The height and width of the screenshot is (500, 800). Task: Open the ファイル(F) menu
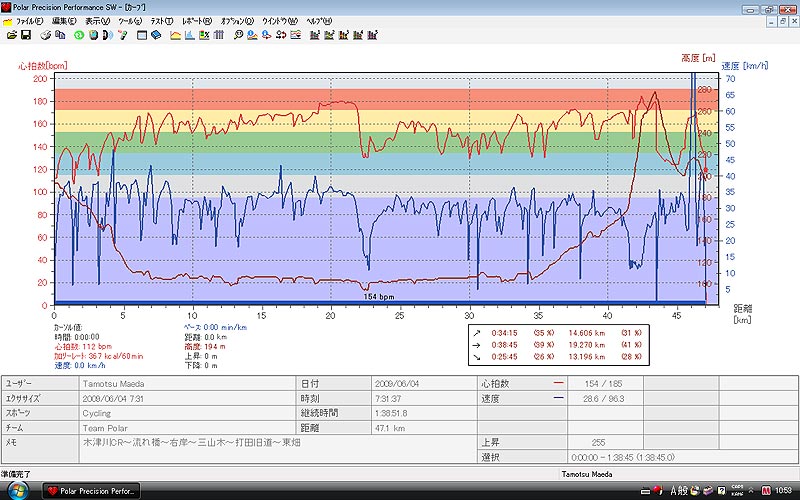click(x=29, y=21)
